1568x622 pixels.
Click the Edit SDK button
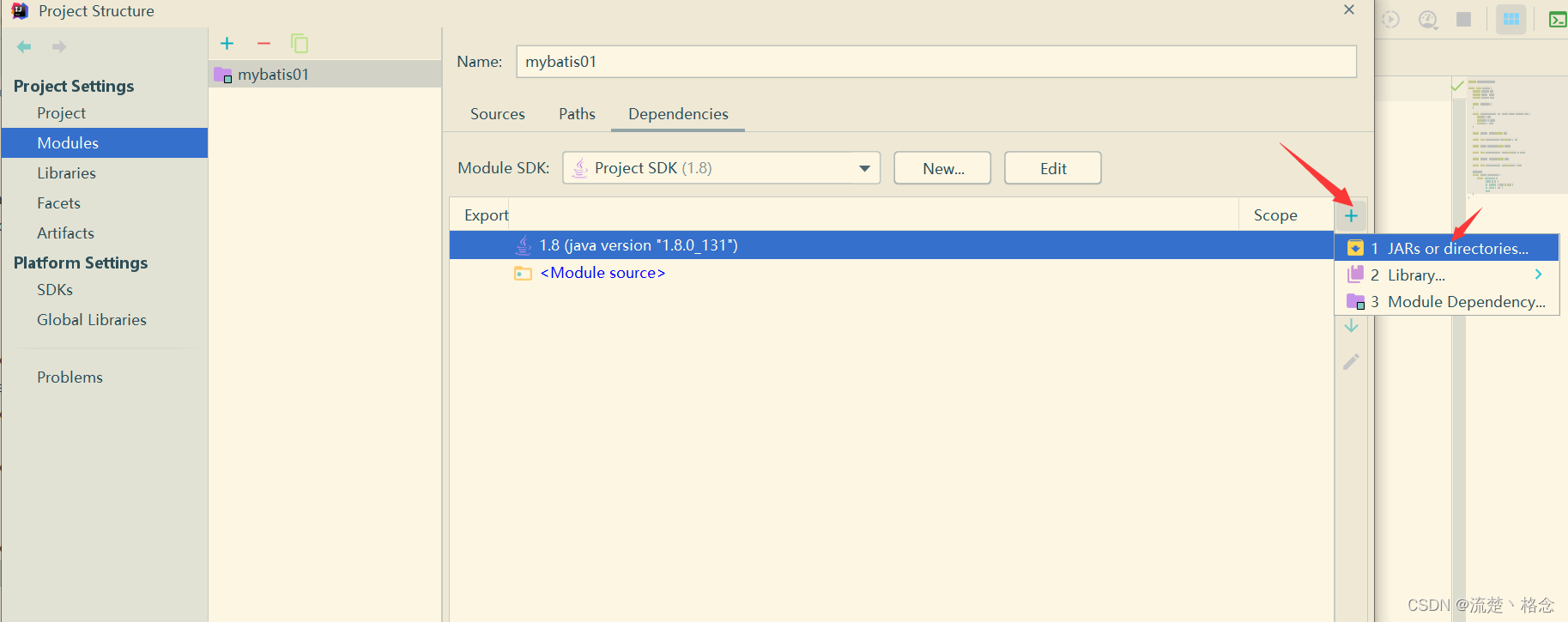[1053, 168]
